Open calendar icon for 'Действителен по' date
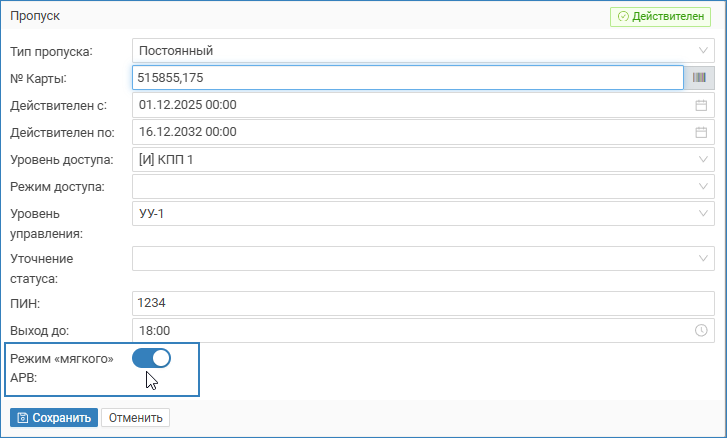This screenshot has width=727, height=438. click(x=700, y=132)
